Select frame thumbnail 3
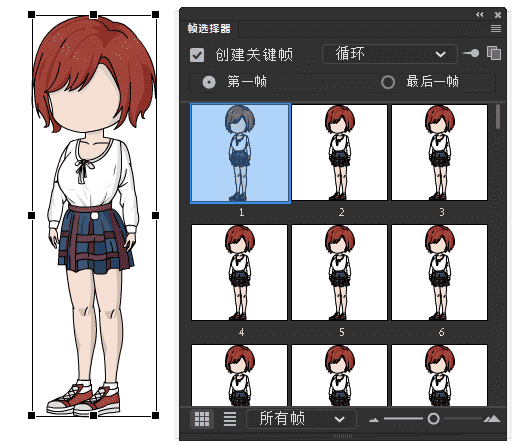The height and width of the screenshot is (445, 512). tap(439, 153)
